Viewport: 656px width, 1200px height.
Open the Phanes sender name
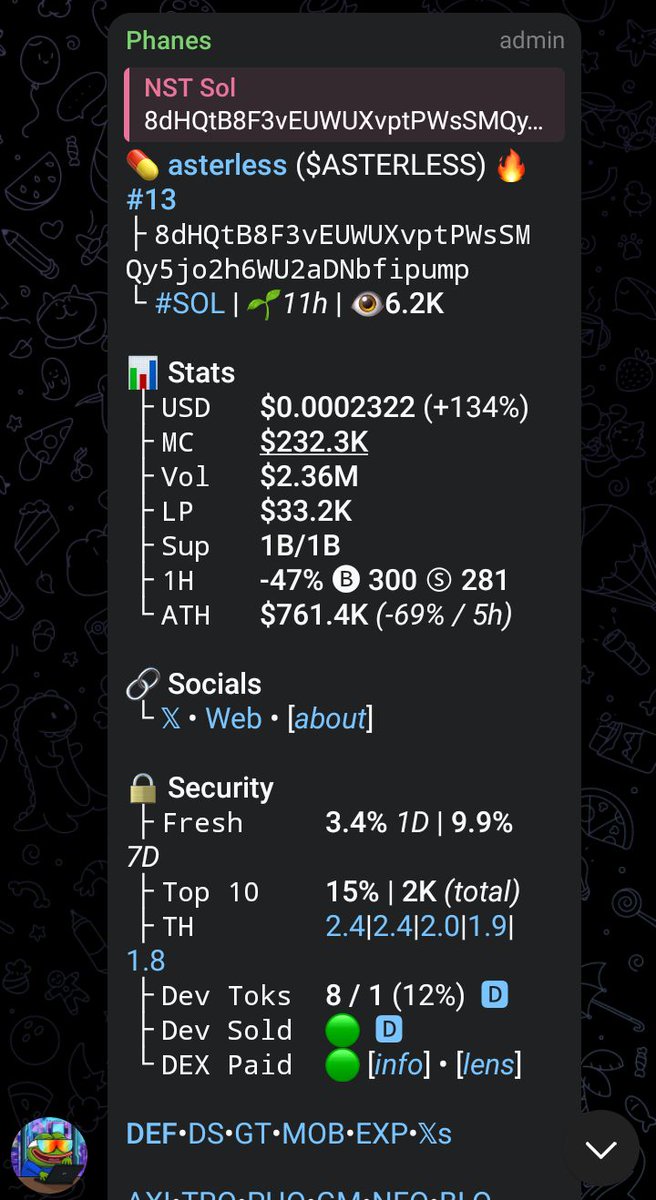coord(169,41)
